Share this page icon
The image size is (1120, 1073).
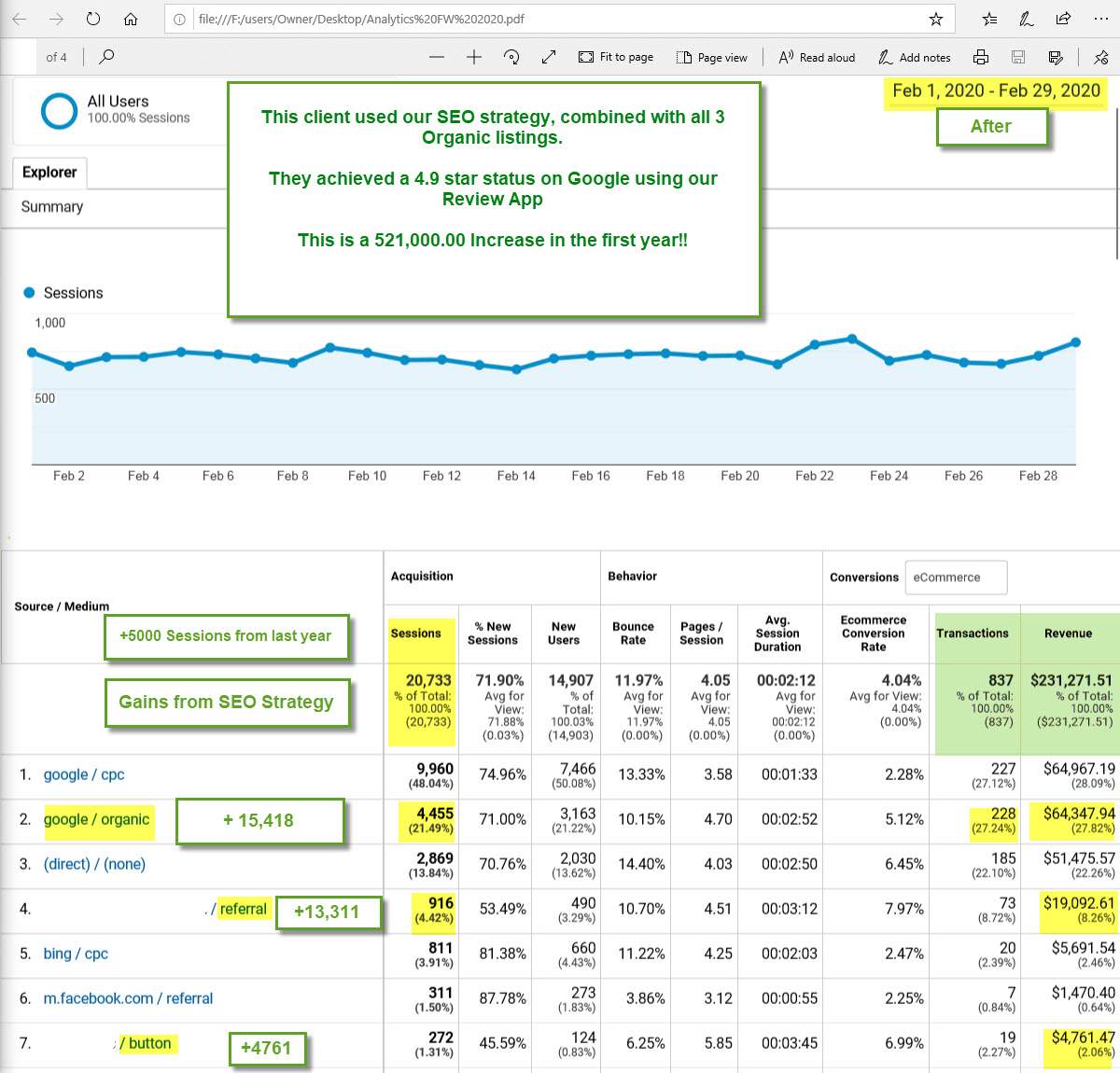coord(1063,19)
